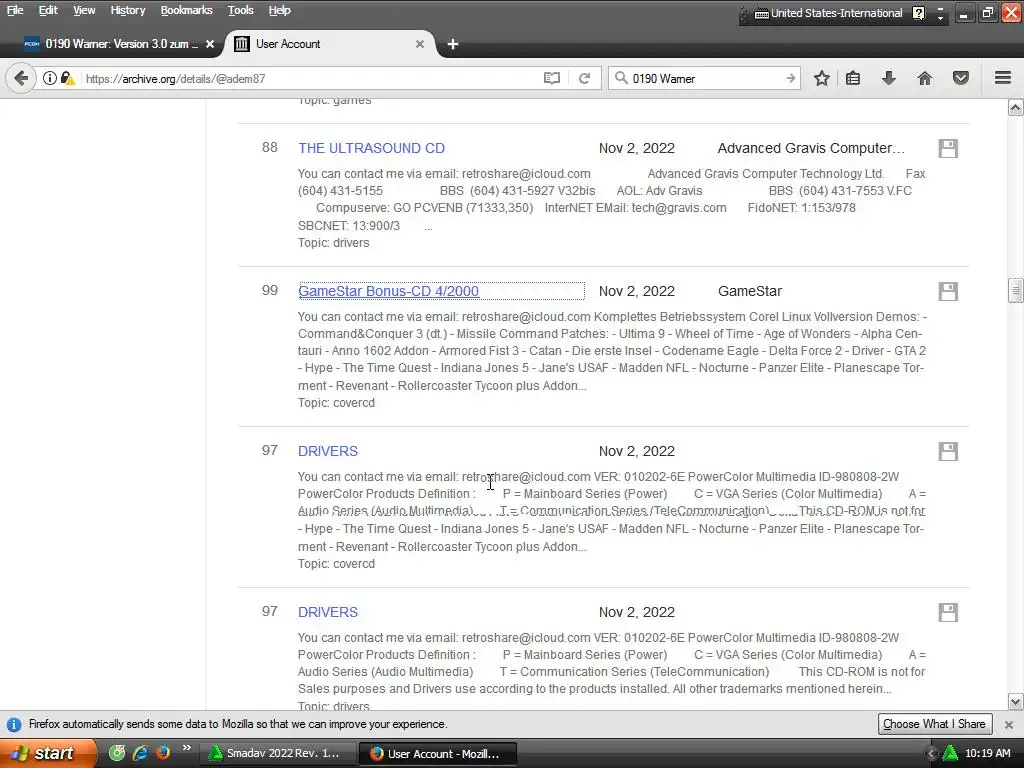This screenshot has width=1024, height=768.
Task: Click the vertical scrollbar thumb
Action: pyautogui.click(x=1016, y=291)
